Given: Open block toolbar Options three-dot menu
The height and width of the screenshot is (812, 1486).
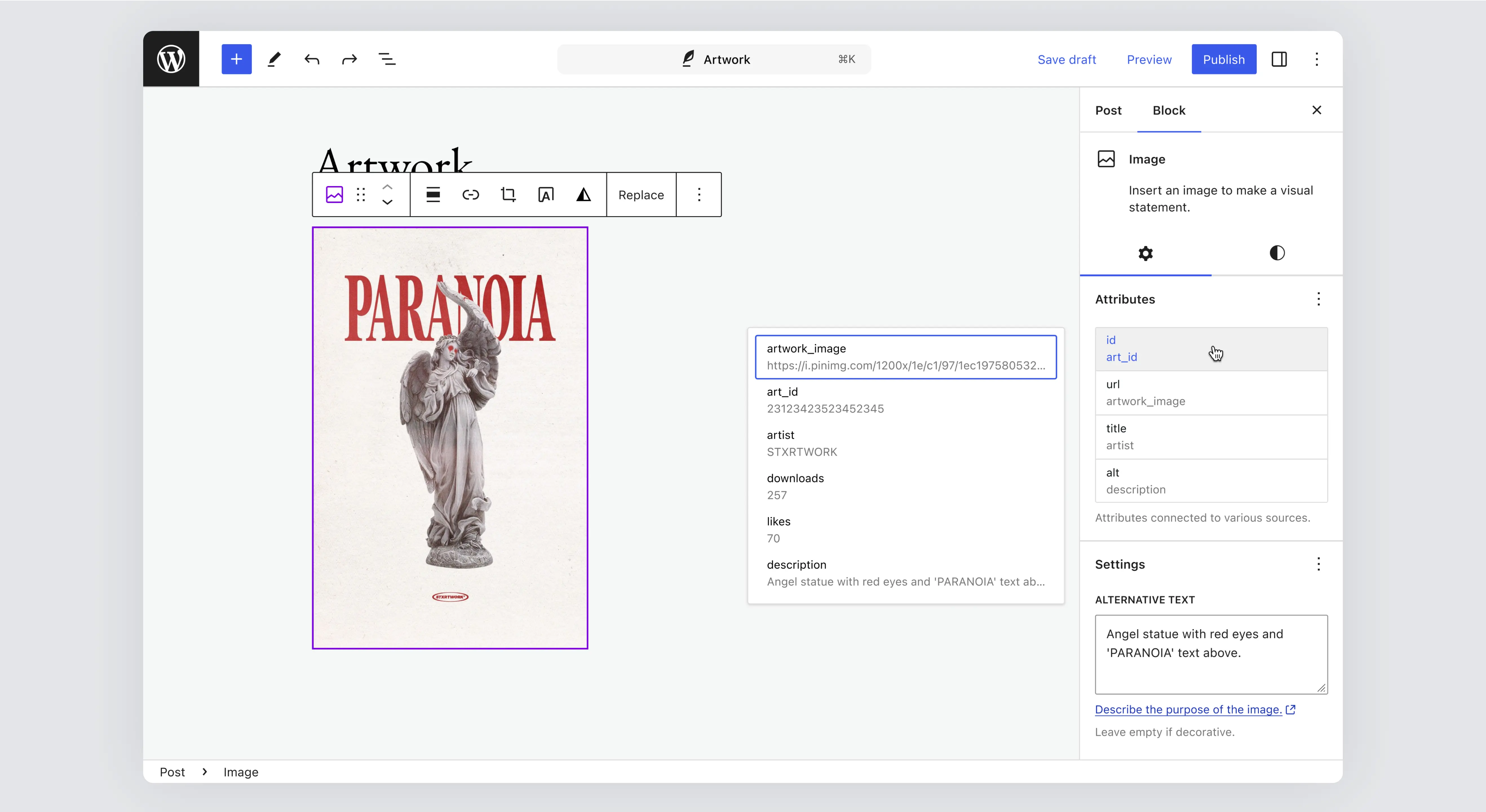Looking at the screenshot, I should click(x=699, y=194).
